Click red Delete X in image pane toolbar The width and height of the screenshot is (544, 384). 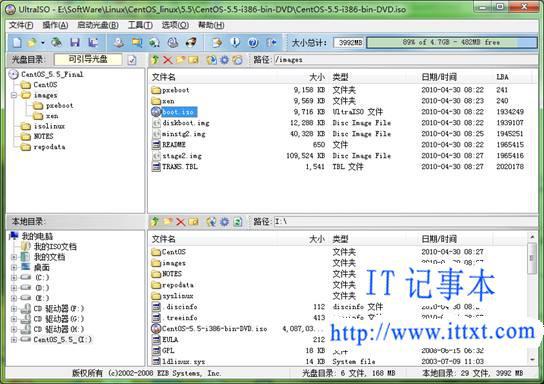pyautogui.click(x=168, y=60)
